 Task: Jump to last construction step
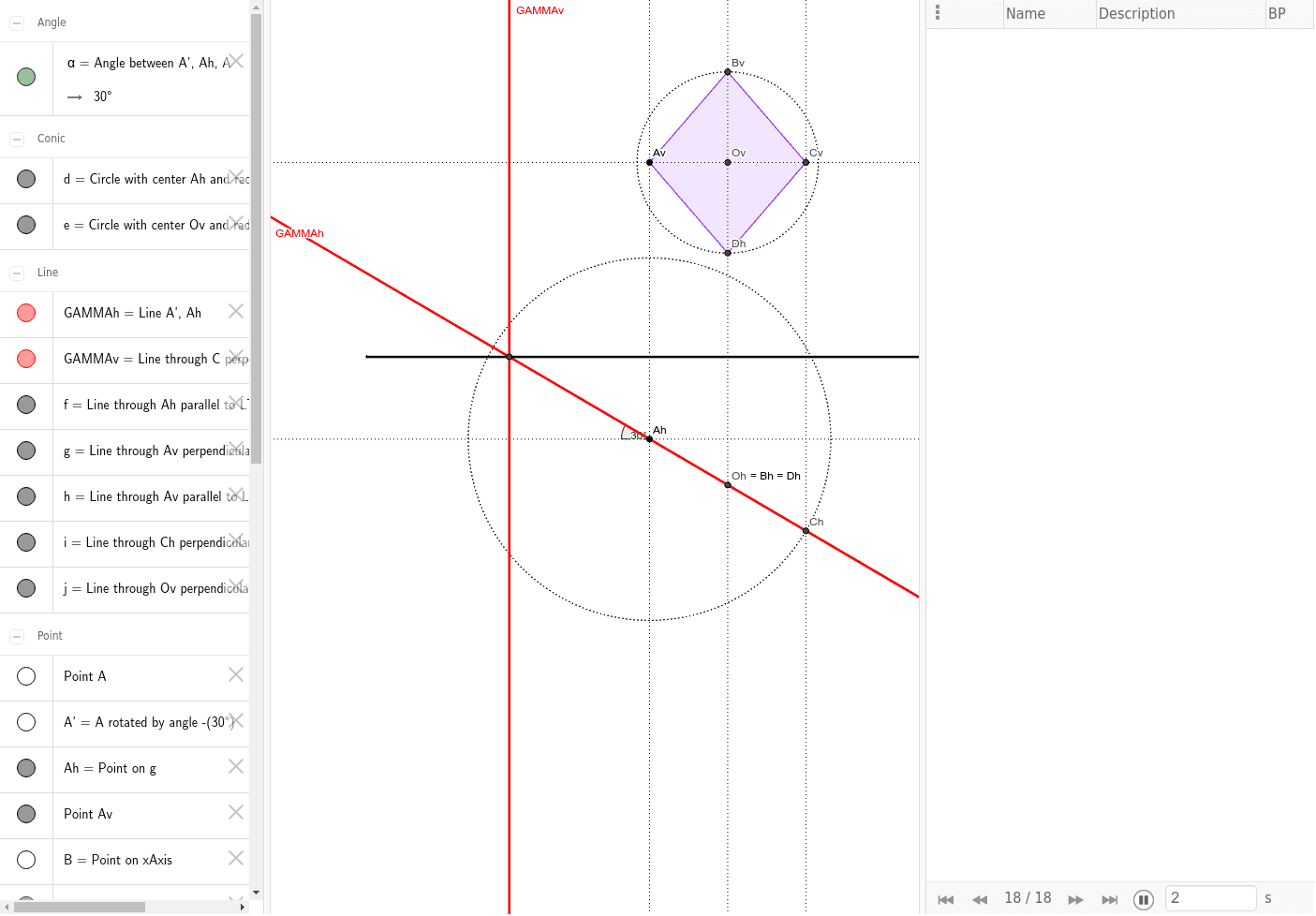[1110, 899]
